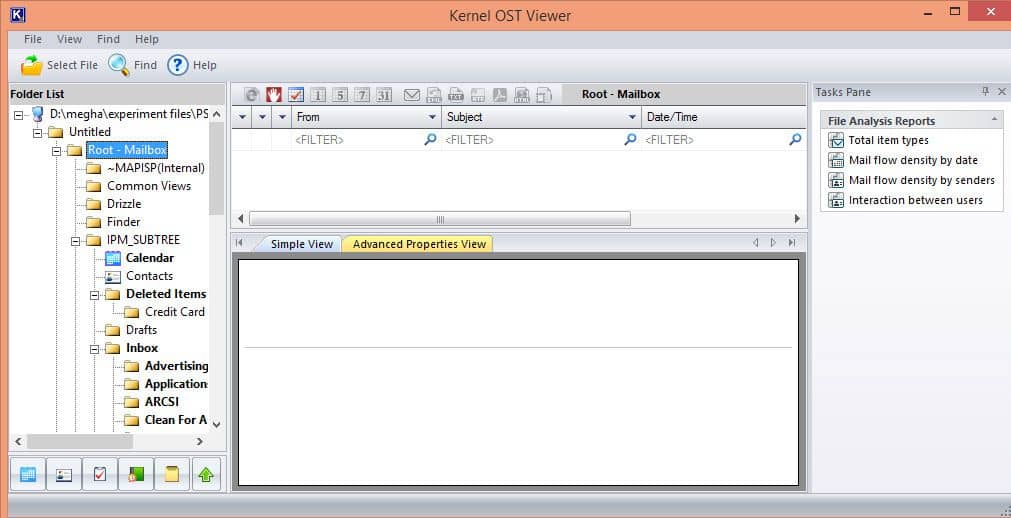The image size is (1011, 518).
Task: Open Calendar view from bottom folder bar
Action: tap(28, 475)
